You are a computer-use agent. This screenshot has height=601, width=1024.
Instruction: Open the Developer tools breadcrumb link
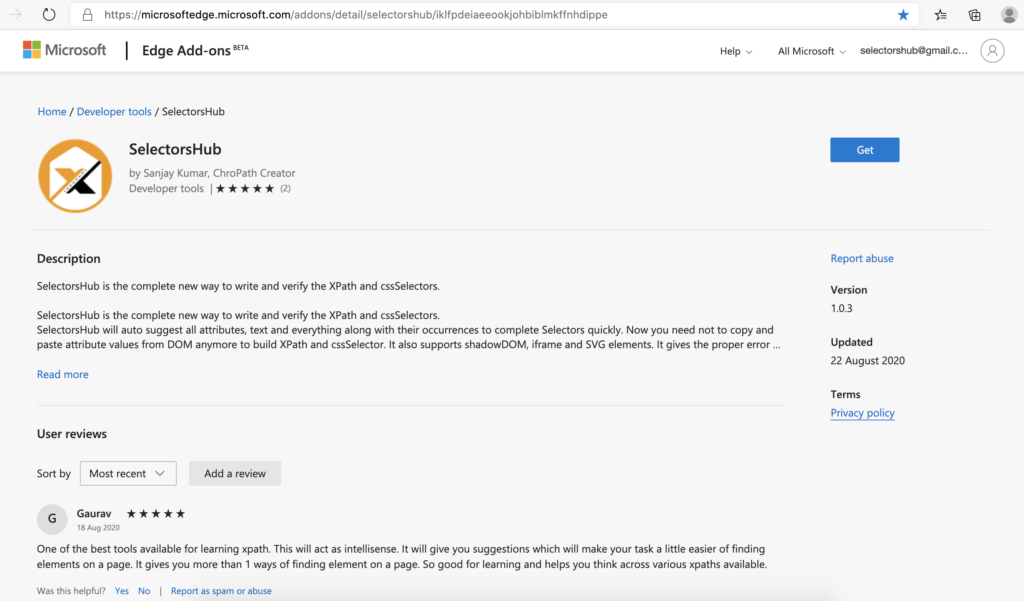click(x=114, y=111)
